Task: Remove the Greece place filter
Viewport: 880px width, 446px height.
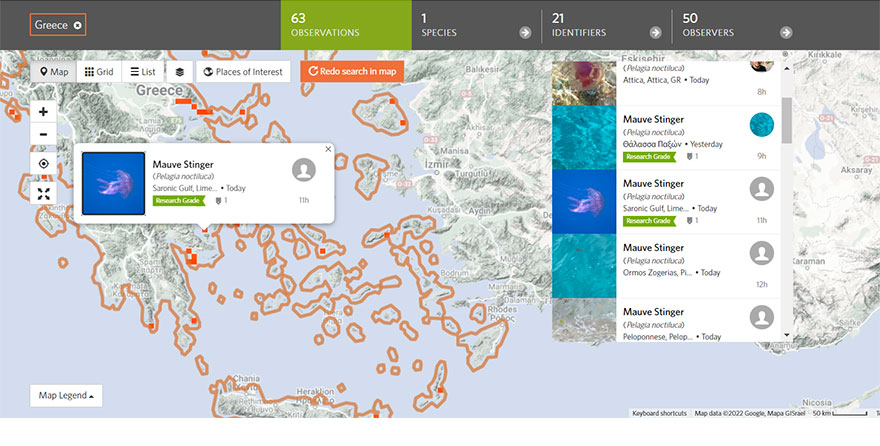Action: coord(78,25)
